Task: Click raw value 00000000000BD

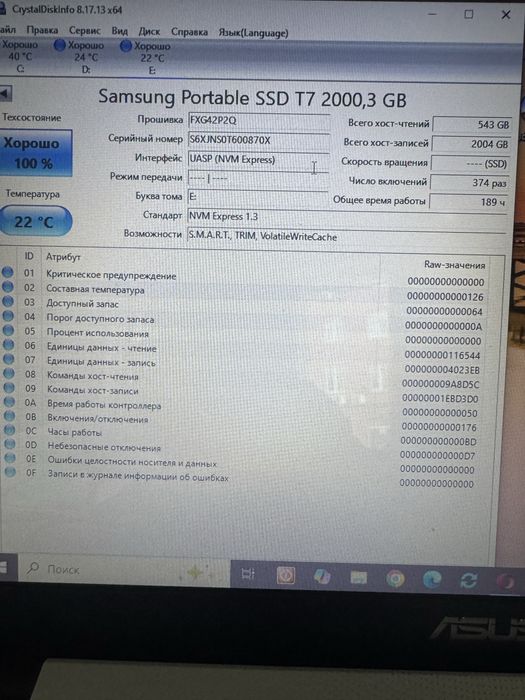Action: point(438,442)
